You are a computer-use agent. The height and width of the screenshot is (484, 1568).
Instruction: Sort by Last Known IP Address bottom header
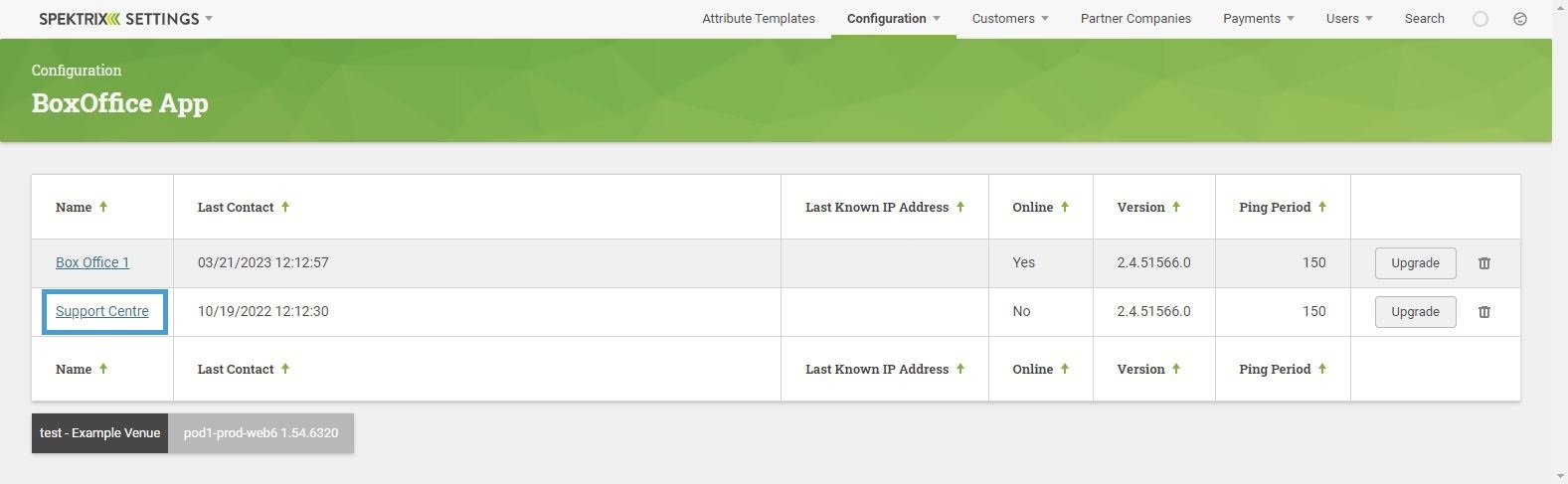(x=885, y=369)
